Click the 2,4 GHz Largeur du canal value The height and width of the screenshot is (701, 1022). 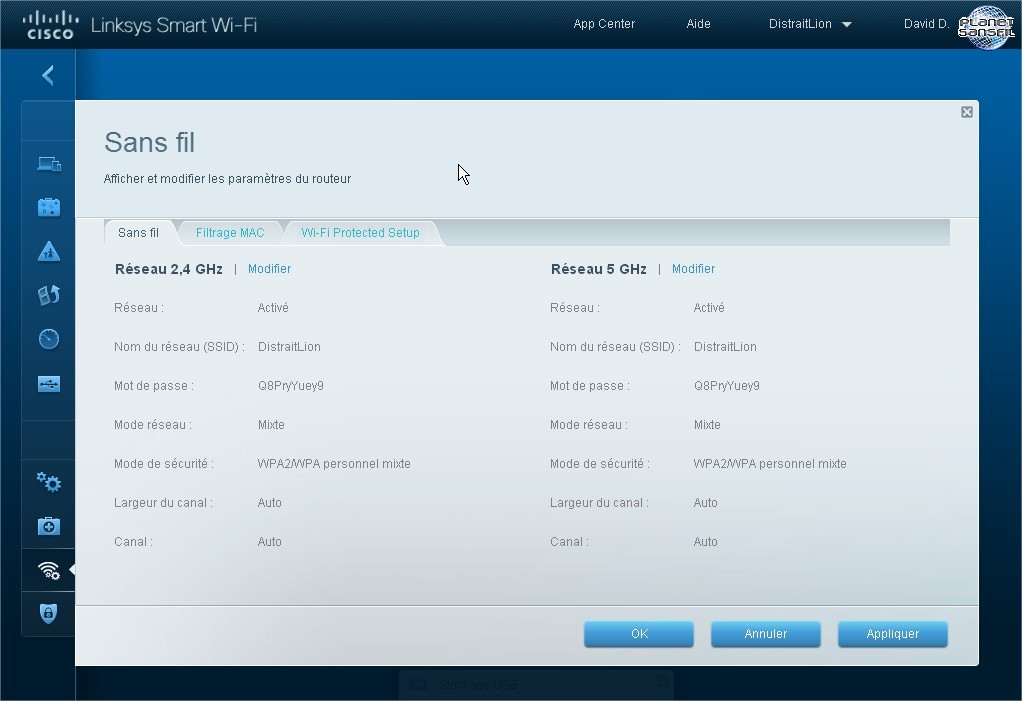[270, 503]
